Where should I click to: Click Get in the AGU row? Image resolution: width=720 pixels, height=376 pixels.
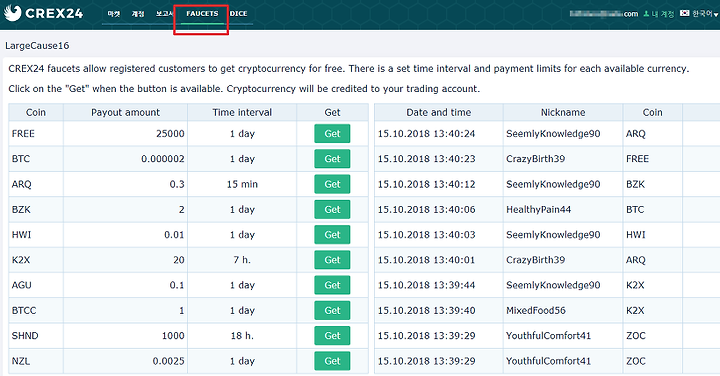pos(332,285)
